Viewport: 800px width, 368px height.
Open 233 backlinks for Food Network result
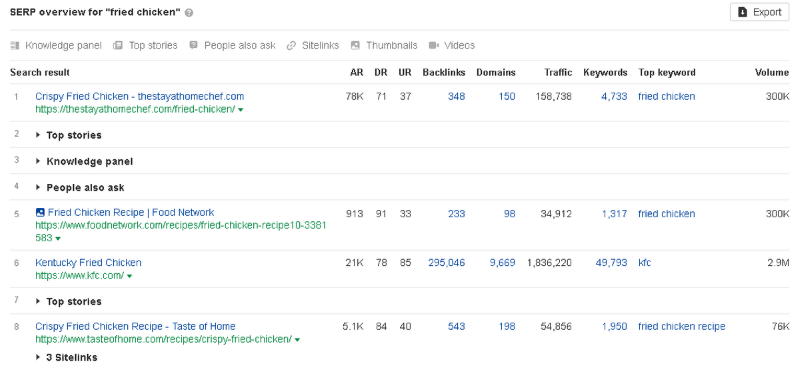pos(456,214)
